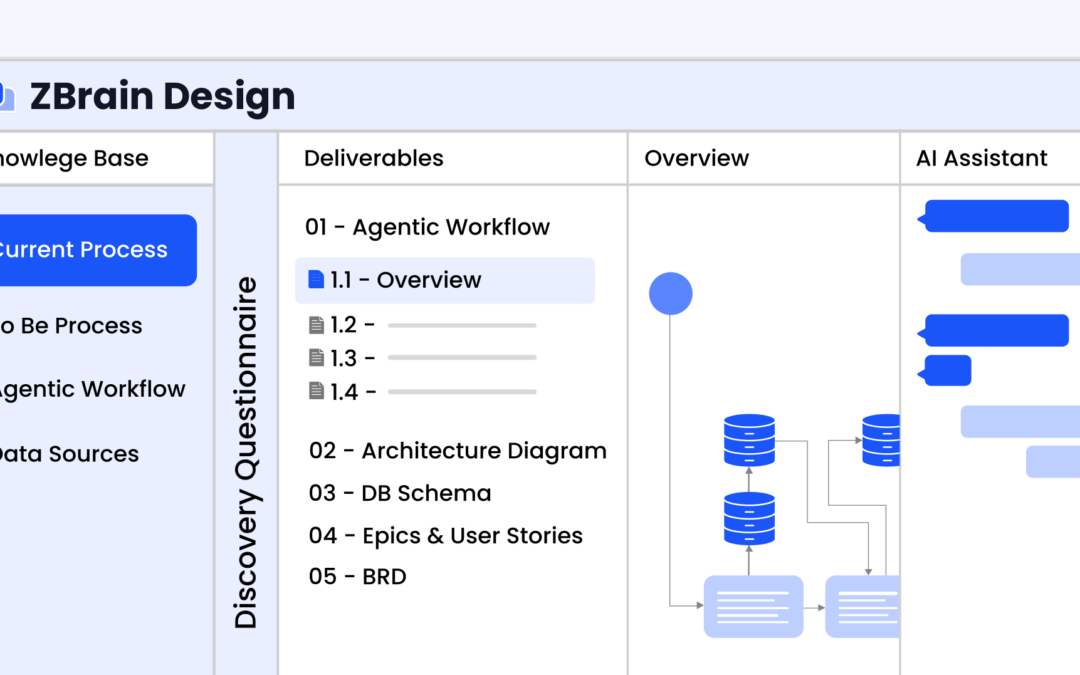Open Data Sources in the sidebar
Viewport: 1080px width, 675px height.
pyautogui.click(x=69, y=454)
